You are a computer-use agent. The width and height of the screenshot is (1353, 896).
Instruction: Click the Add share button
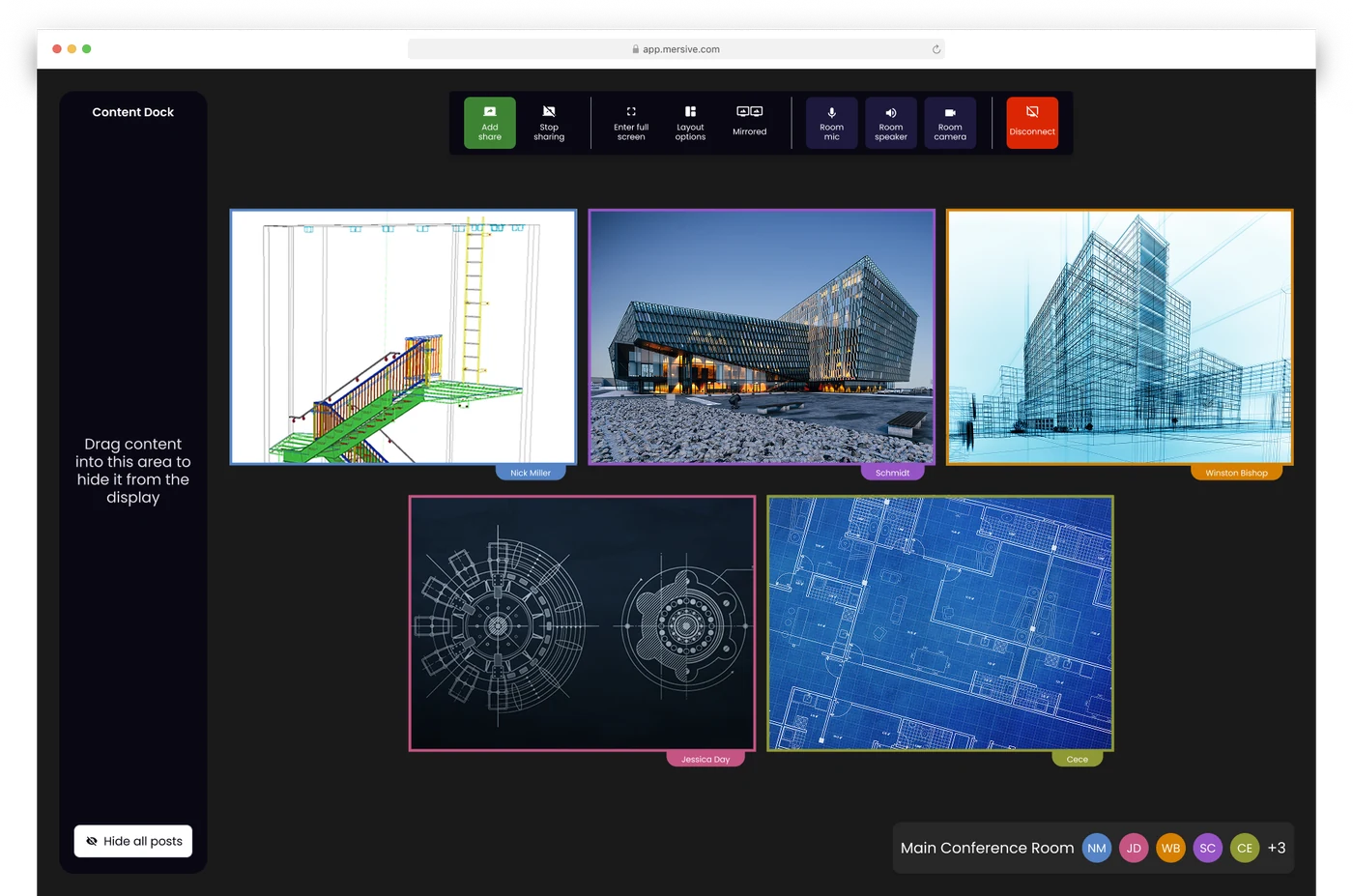click(x=490, y=123)
